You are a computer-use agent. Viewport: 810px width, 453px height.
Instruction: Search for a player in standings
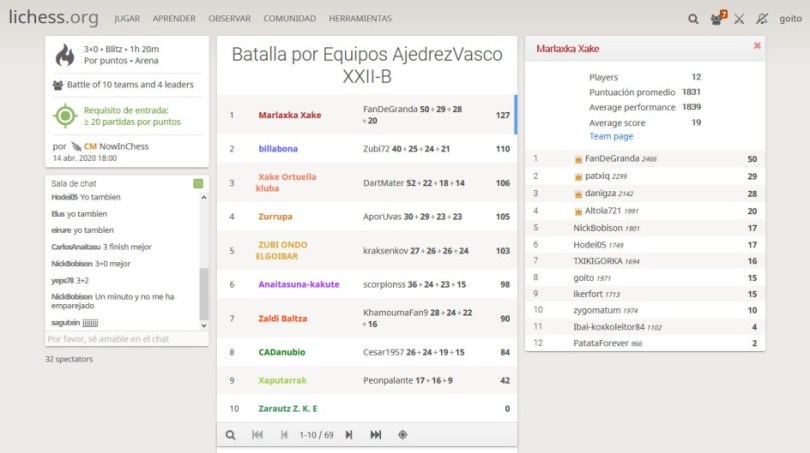point(230,435)
